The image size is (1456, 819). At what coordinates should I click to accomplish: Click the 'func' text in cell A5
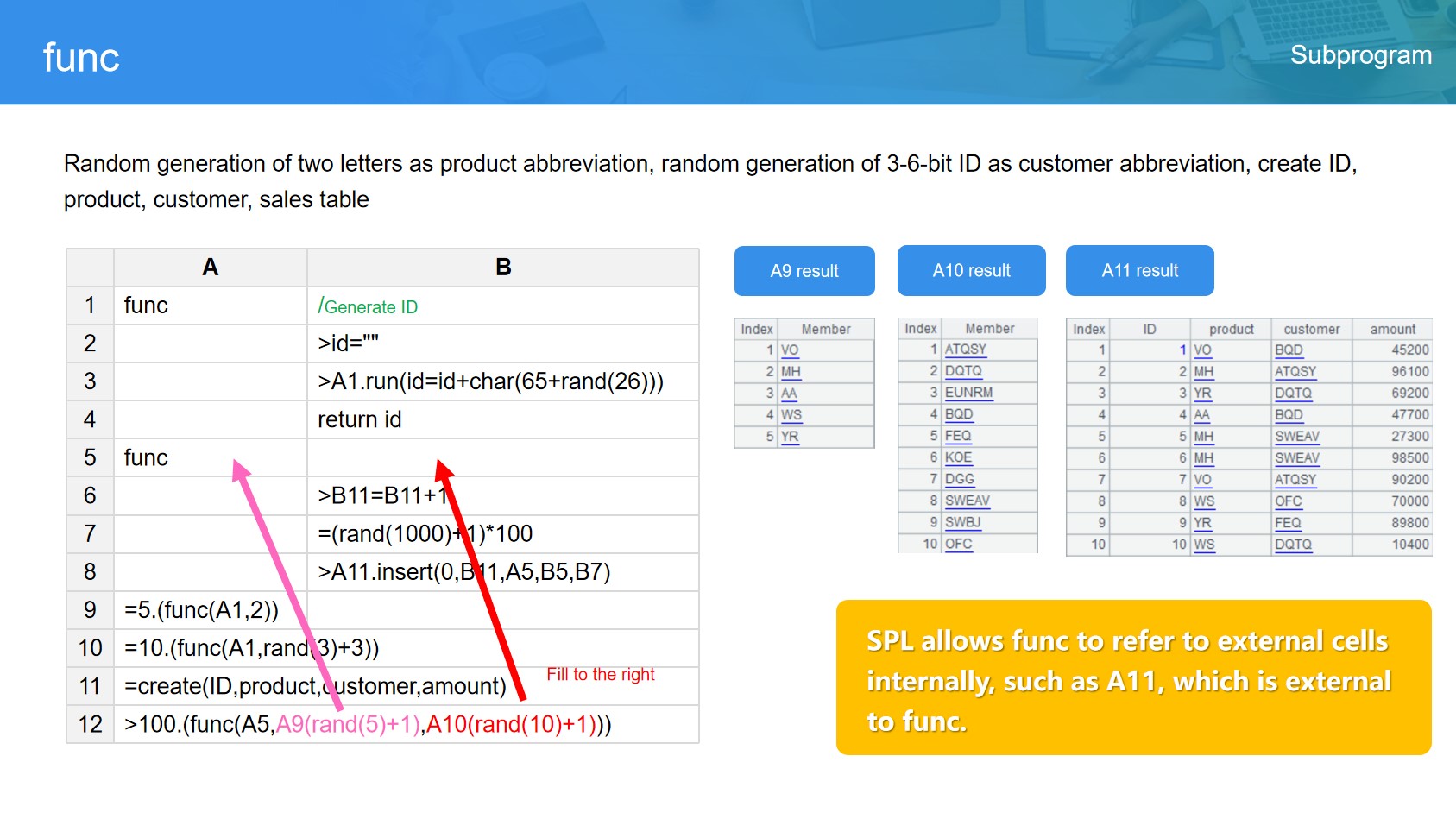point(146,457)
